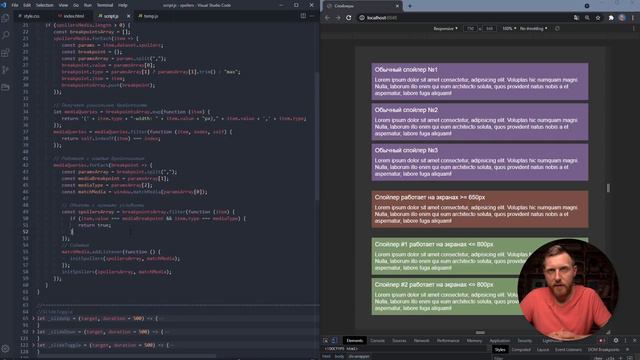Open Run menu in VS Code
640x360 pixels.
coord(88,5)
